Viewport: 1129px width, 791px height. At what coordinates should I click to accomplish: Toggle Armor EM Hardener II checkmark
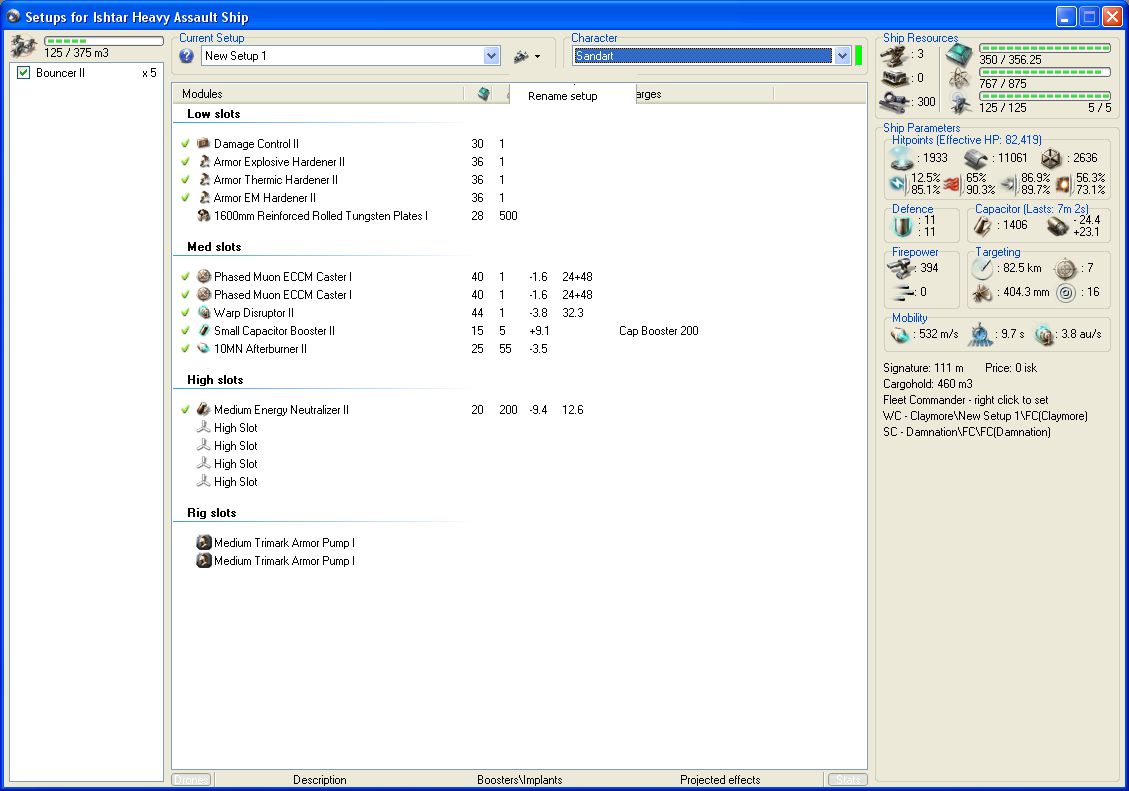pyautogui.click(x=185, y=198)
